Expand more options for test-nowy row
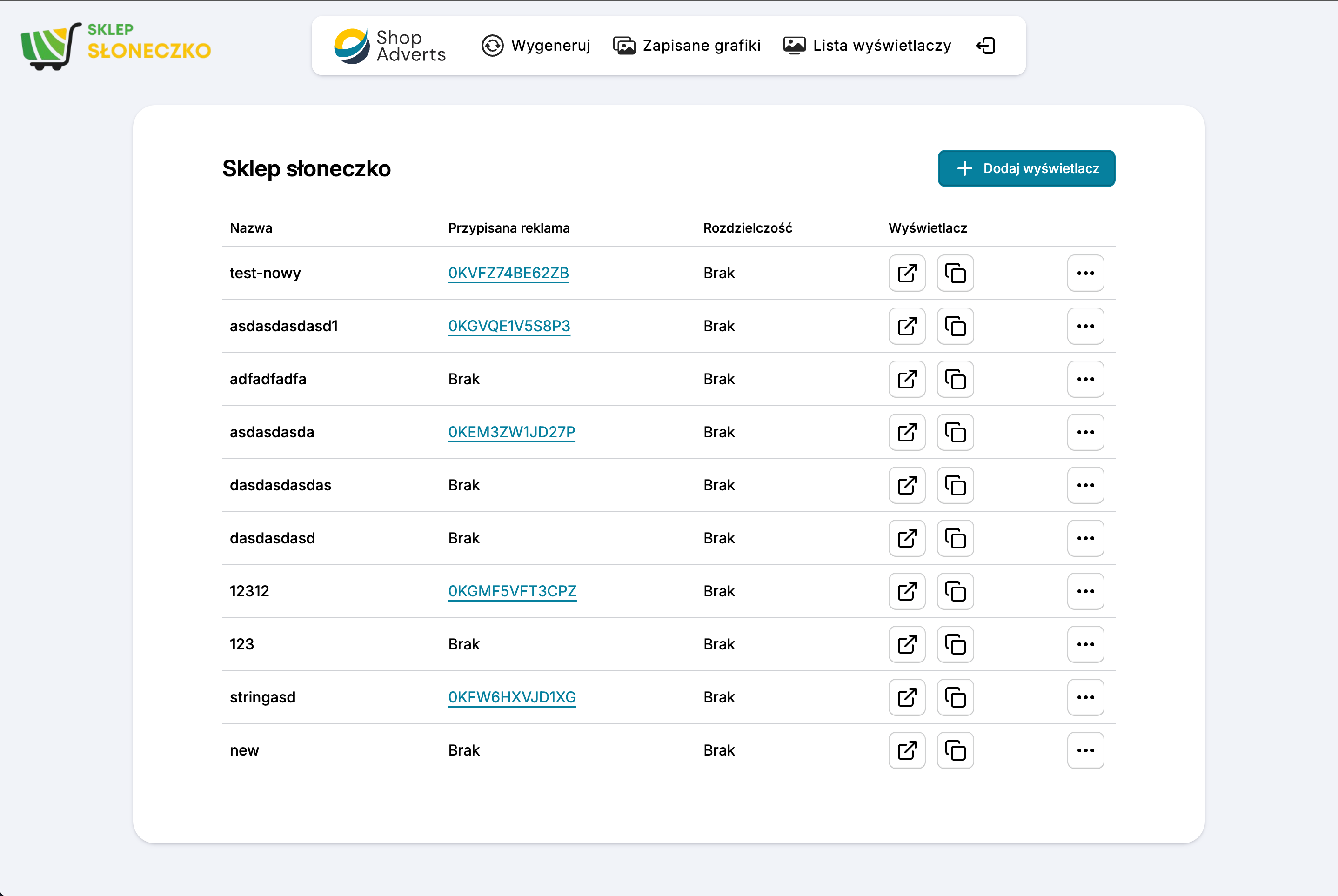1338x896 pixels. [1085, 273]
